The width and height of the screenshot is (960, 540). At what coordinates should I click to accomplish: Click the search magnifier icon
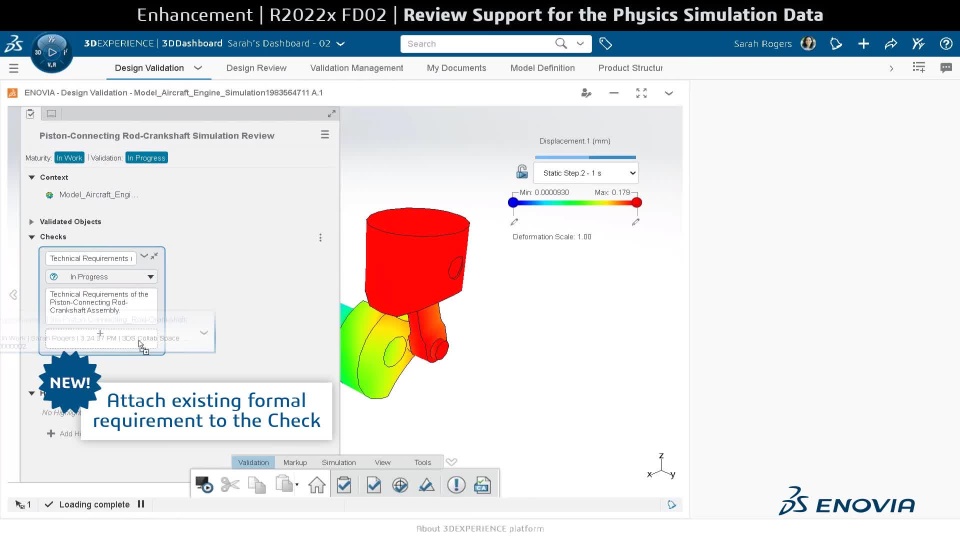561,43
